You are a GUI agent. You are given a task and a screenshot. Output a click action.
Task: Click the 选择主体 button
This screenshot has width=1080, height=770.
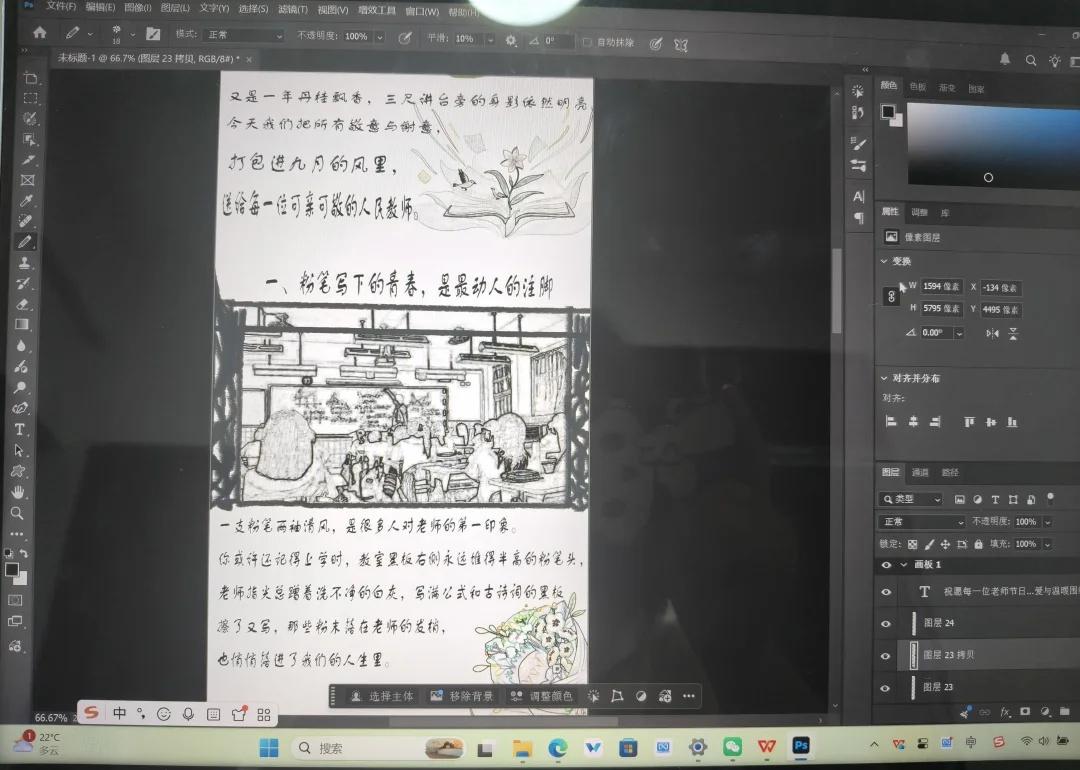[382, 696]
